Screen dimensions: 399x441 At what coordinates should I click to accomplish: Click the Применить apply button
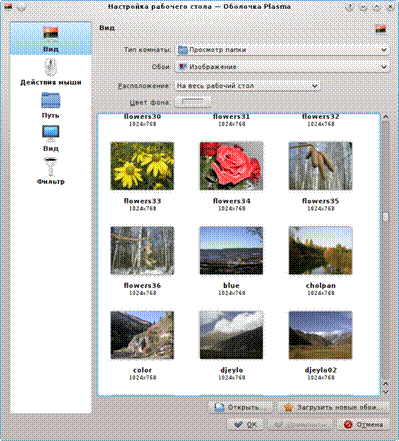tap(300, 425)
